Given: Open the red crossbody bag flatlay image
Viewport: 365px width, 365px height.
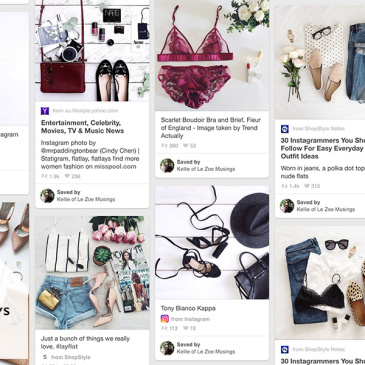Looking at the screenshot, I should click(x=92, y=51).
